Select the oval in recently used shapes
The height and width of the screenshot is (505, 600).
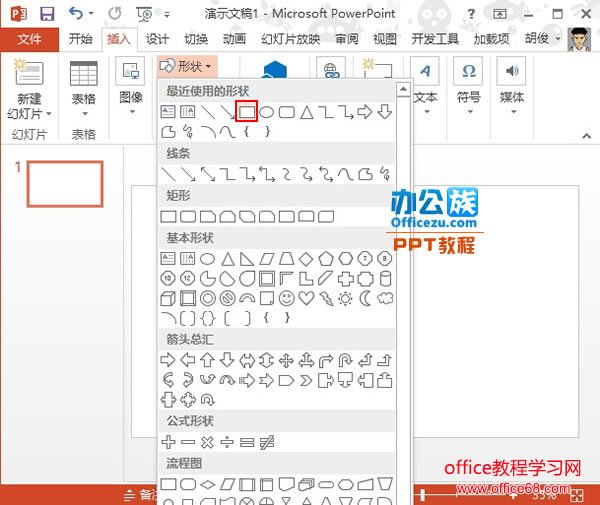(x=267, y=112)
